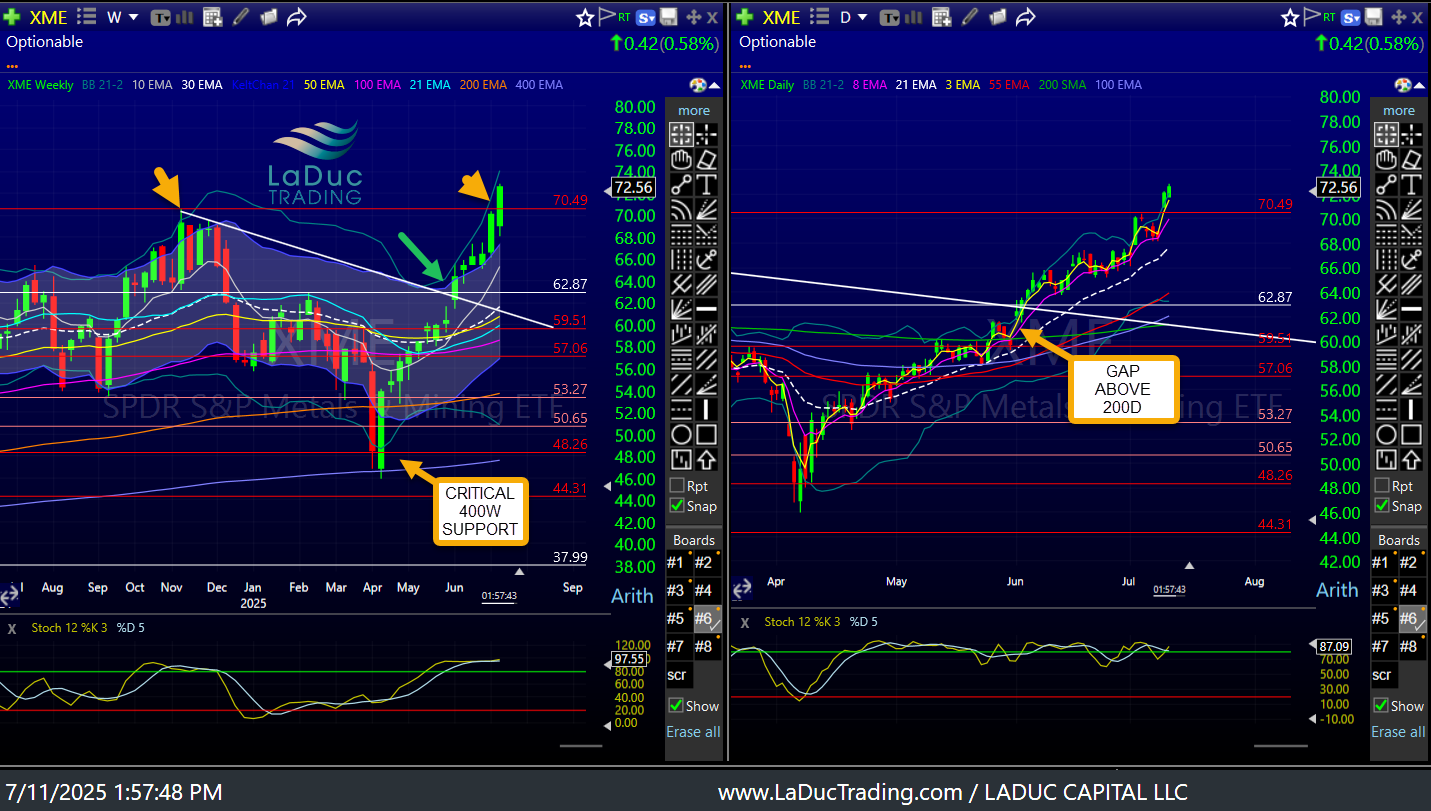
Task: Select hand pan tool in weekly toolbar
Action: coord(681,160)
